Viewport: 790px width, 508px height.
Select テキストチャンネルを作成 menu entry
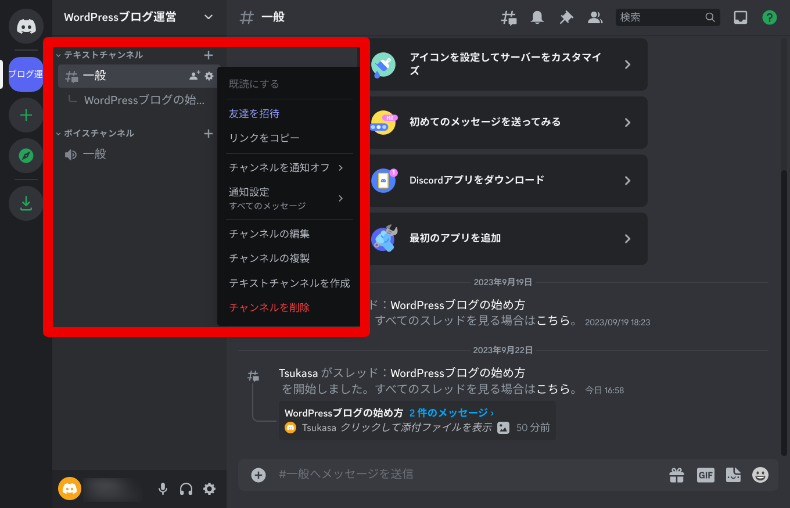tap(289, 283)
